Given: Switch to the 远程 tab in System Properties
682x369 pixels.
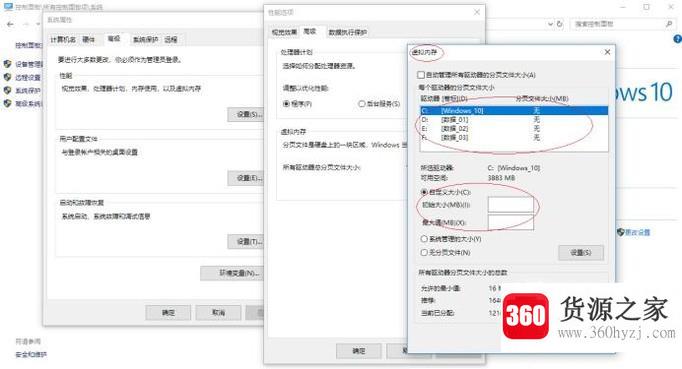Looking at the screenshot, I should point(171,40).
